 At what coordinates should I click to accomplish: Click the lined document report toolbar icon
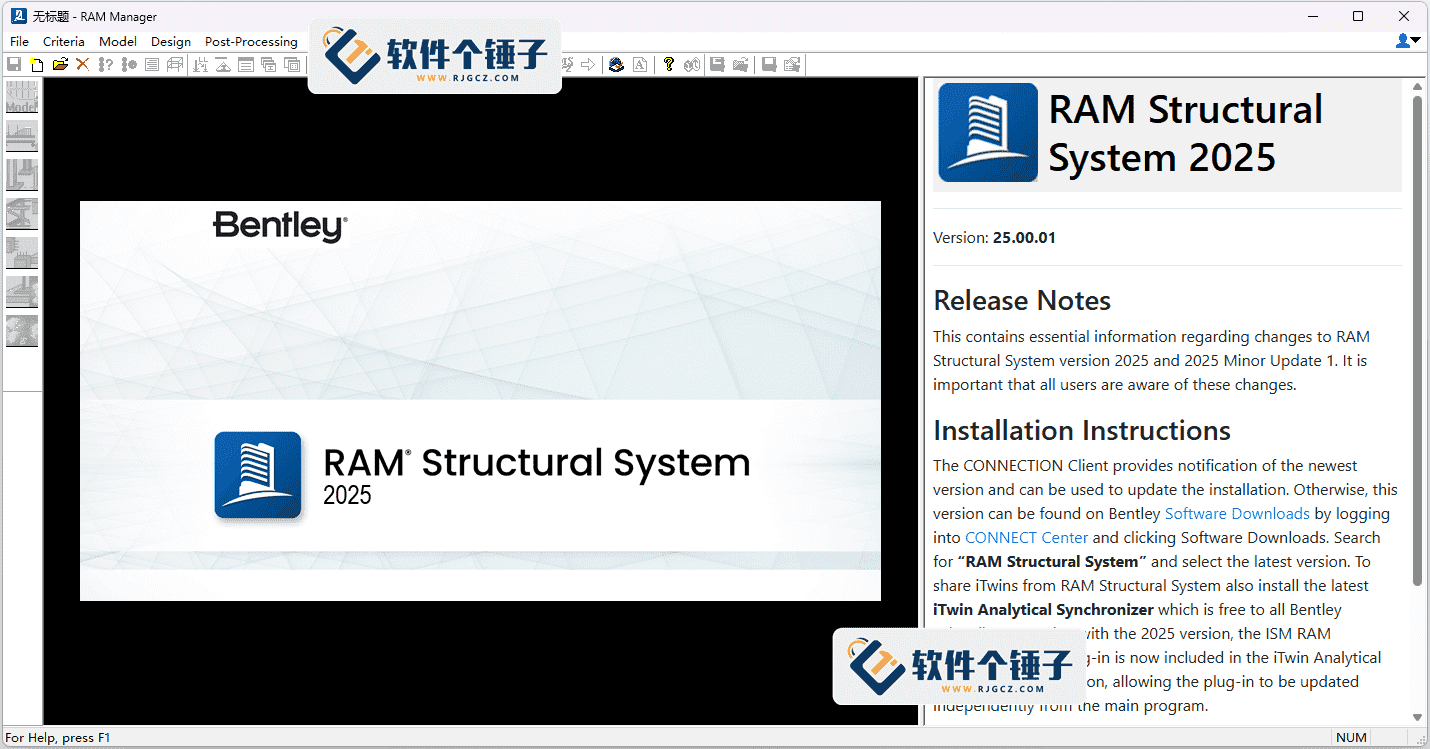point(152,64)
